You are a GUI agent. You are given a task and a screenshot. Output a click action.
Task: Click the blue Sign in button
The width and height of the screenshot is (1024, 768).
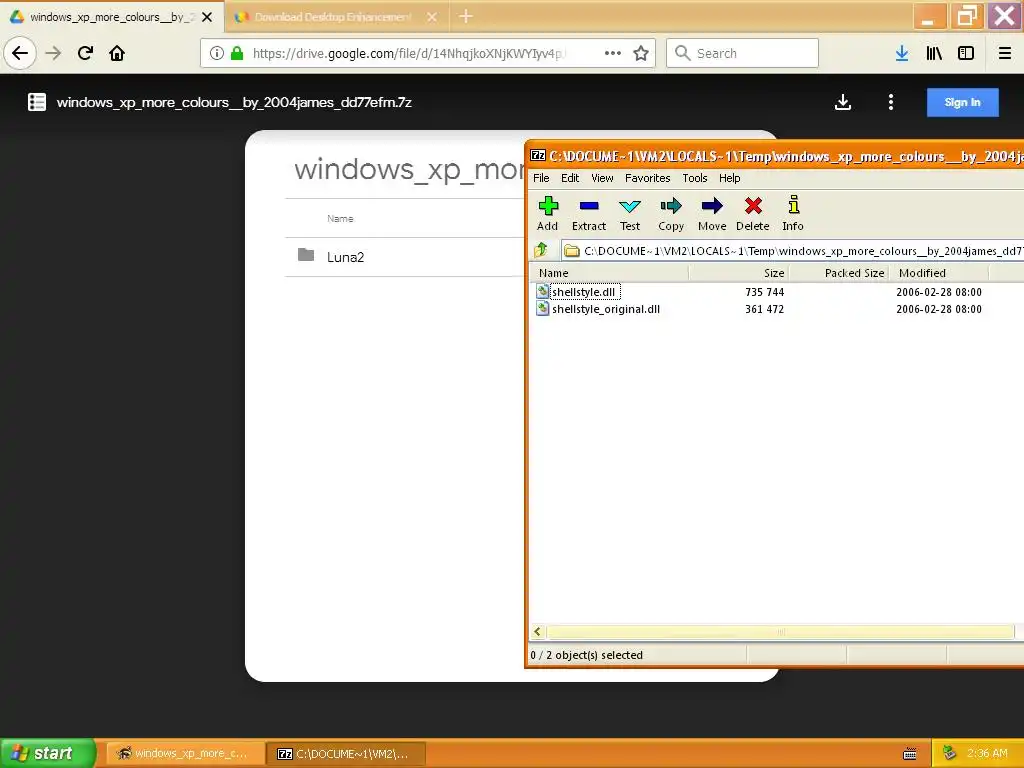[x=963, y=102]
